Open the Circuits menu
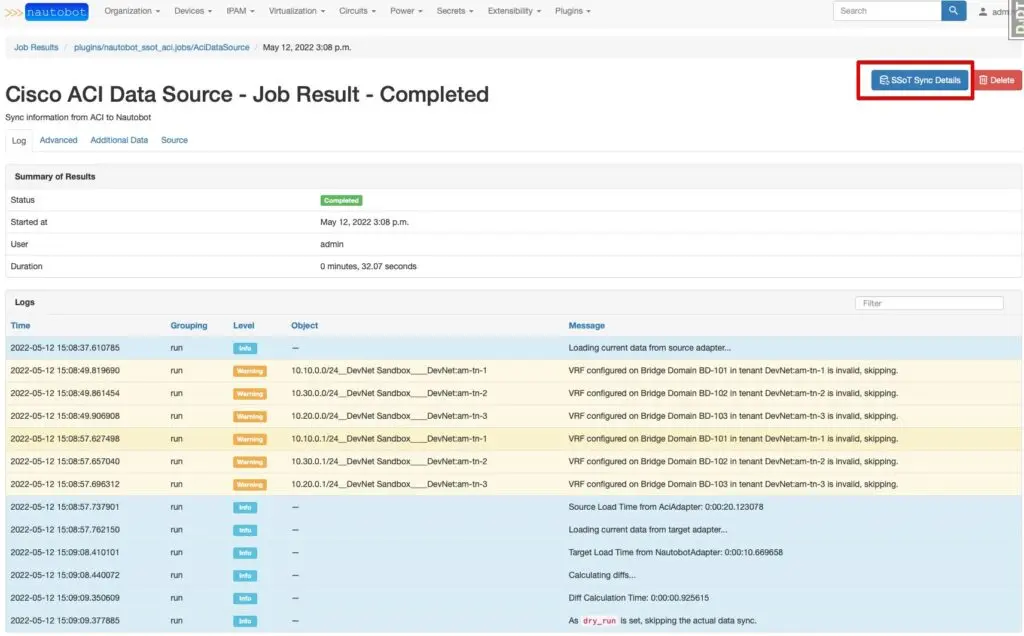1024x636 pixels. tap(357, 11)
